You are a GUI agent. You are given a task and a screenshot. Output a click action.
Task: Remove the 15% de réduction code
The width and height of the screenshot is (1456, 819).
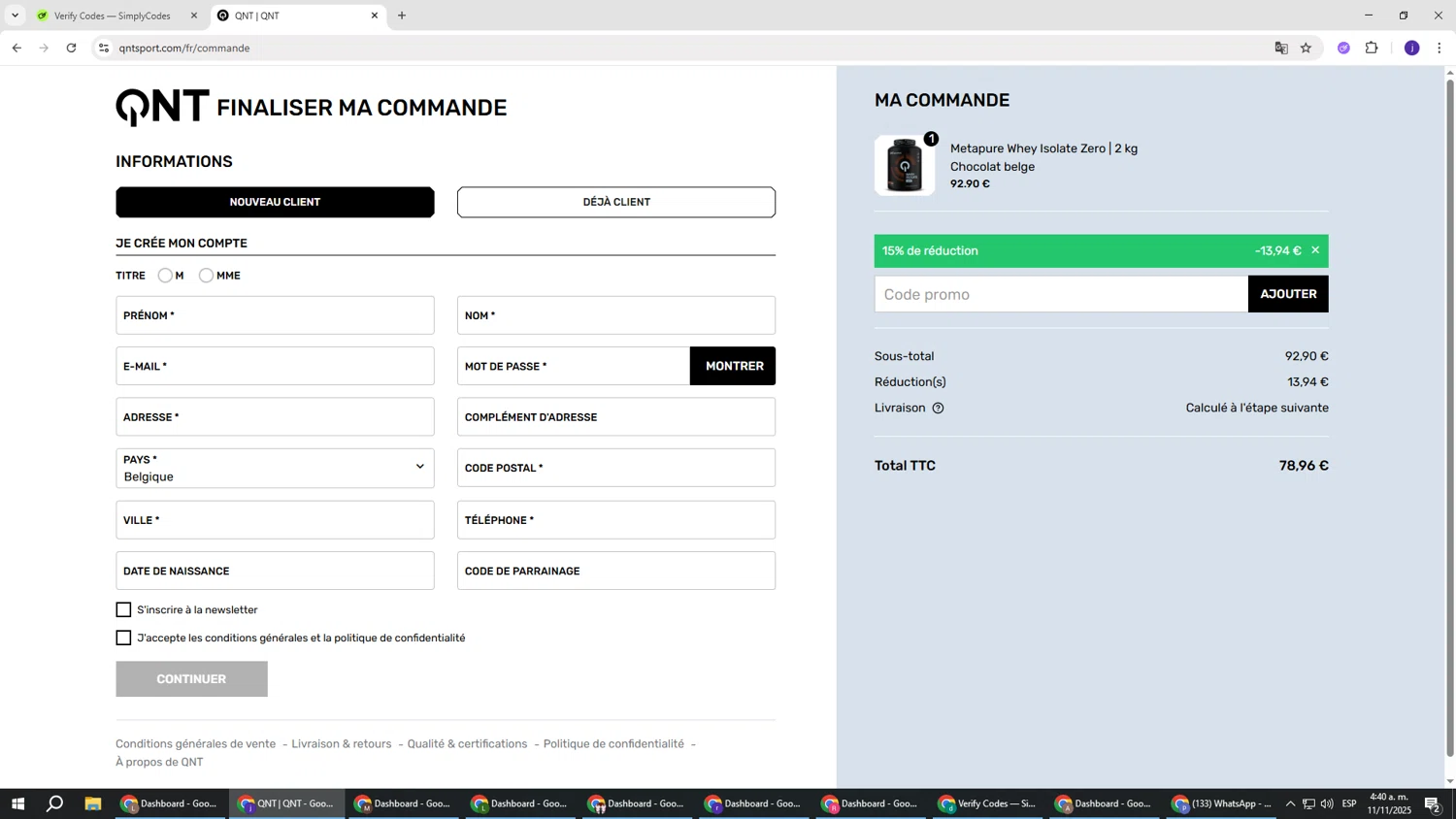pos(1315,250)
